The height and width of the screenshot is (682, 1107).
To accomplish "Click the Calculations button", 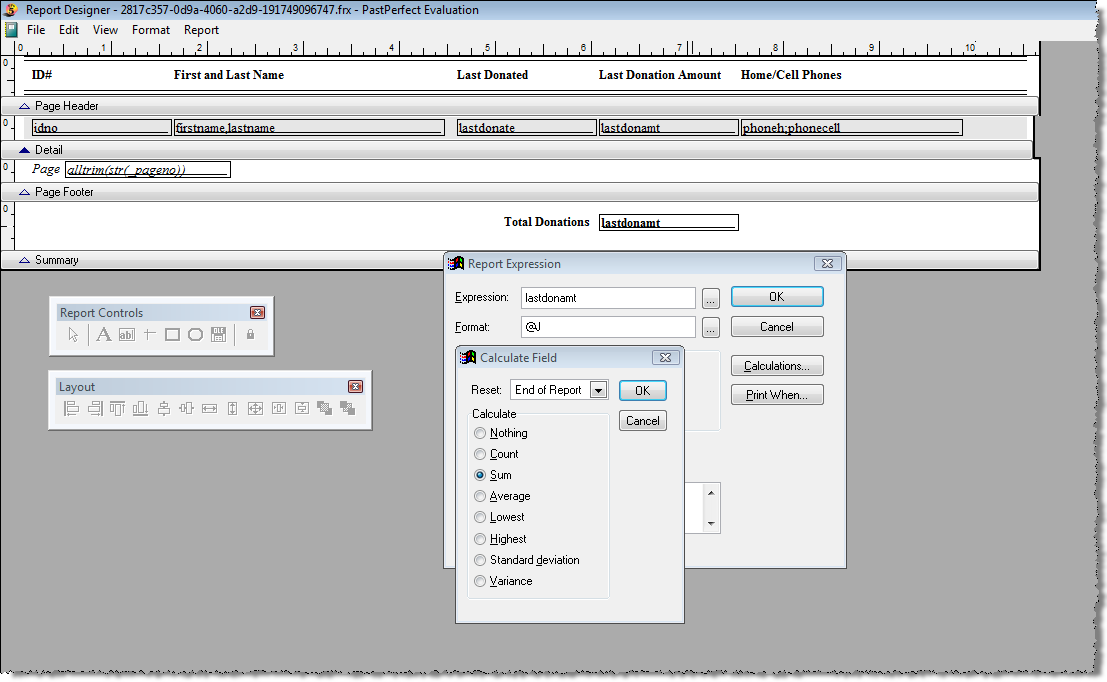I will coord(777,365).
